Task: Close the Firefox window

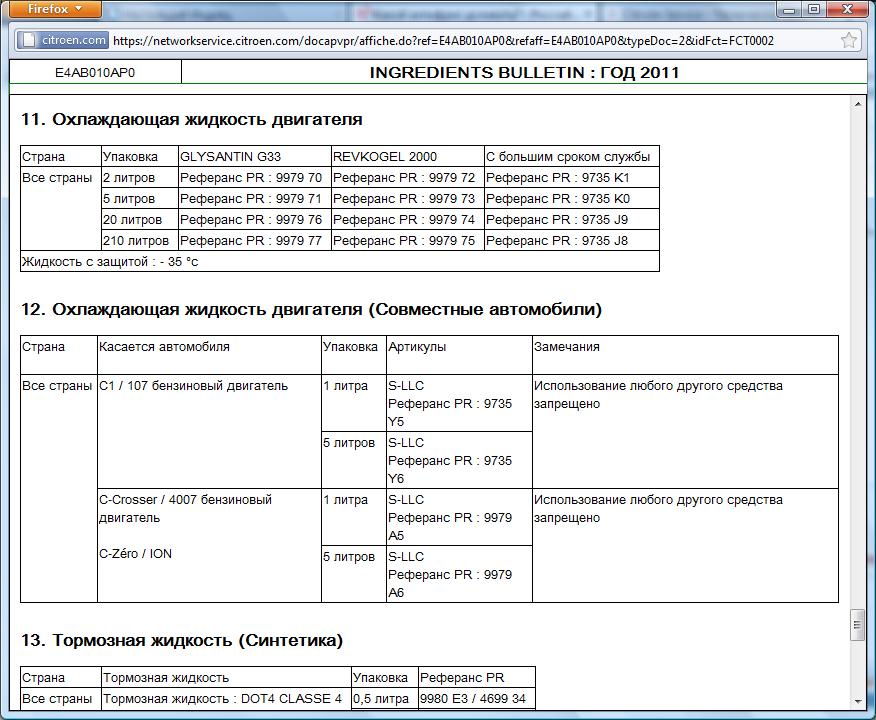Action: [848, 9]
